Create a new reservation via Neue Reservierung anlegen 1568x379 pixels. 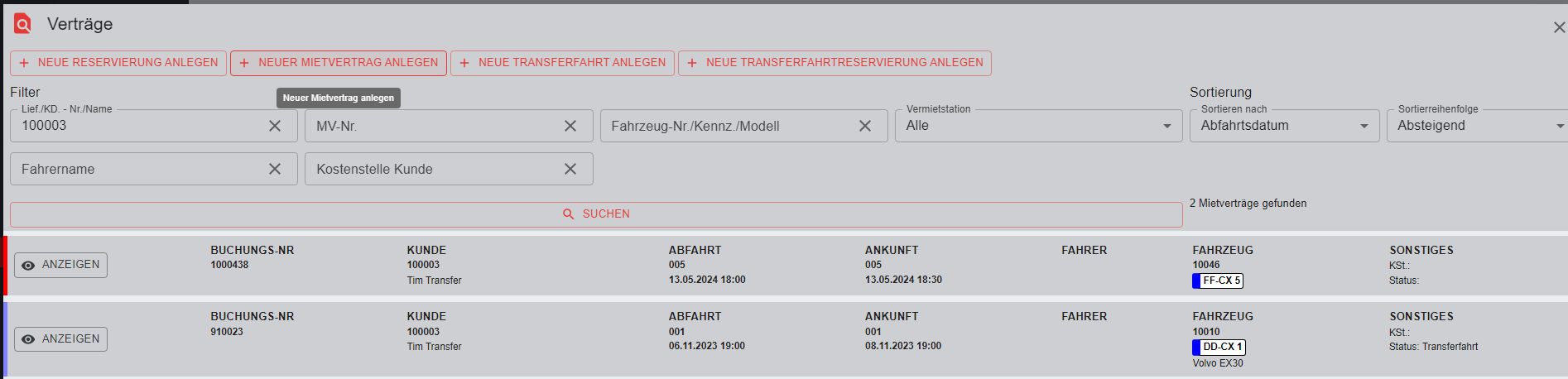click(118, 63)
